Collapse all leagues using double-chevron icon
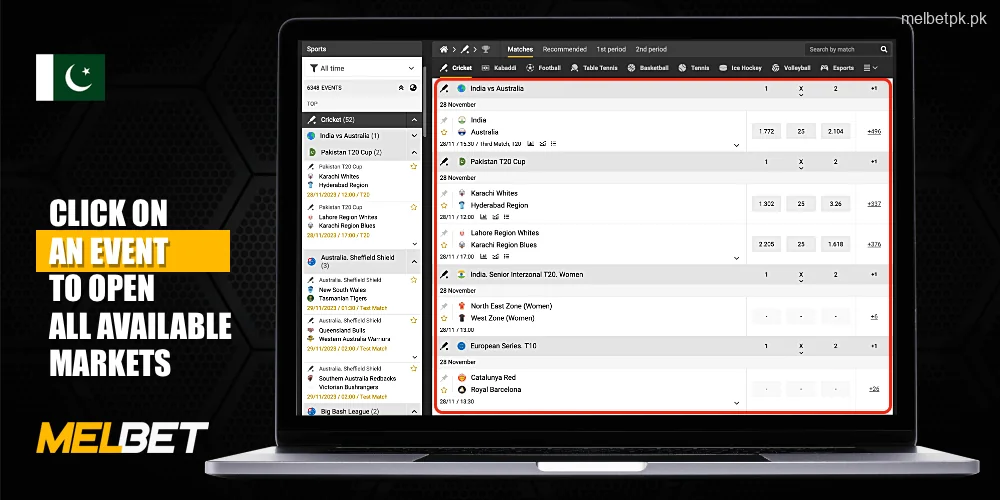The image size is (1000, 500). pos(401,87)
